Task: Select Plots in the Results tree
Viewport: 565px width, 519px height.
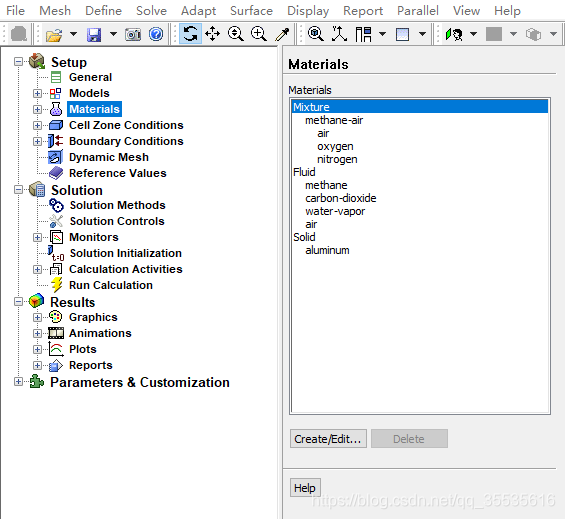Action: click(x=83, y=349)
